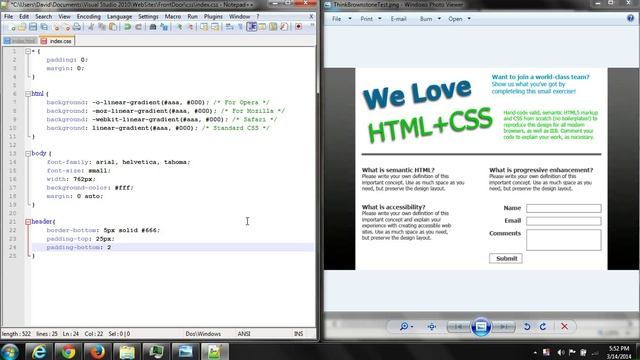The height and width of the screenshot is (360, 640).
Task: Rotate the photo clockwise
Action: pyautogui.click(x=543, y=327)
